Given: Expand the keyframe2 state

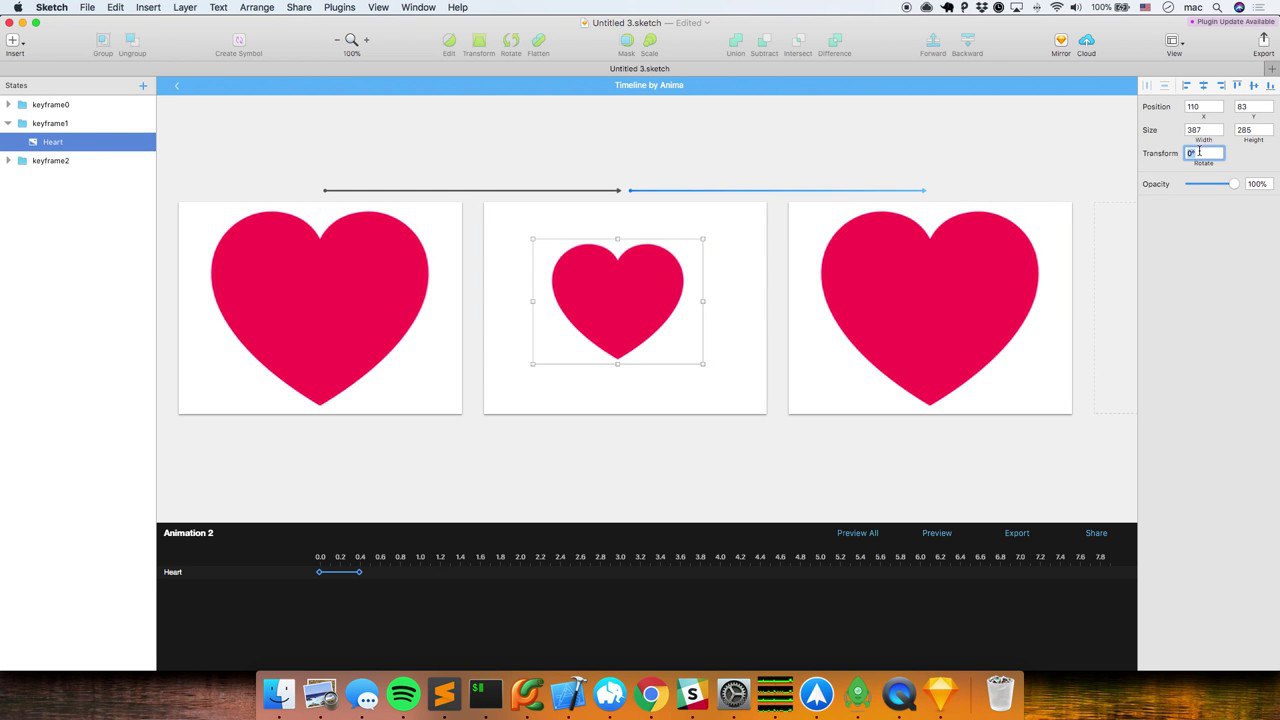Looking at the screenshot, I should pyautogui.click(x=9, y=161).
